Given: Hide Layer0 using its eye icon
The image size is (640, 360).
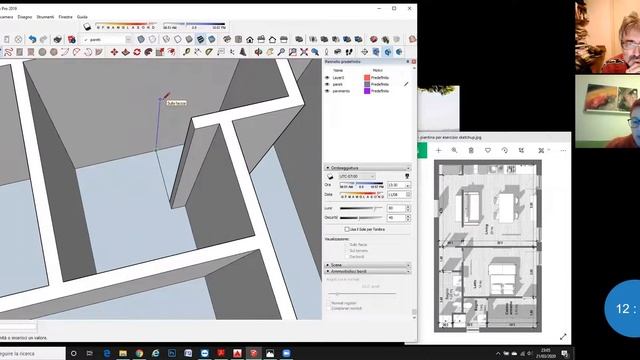Looking at the screenshot, I should click(327, 78).
